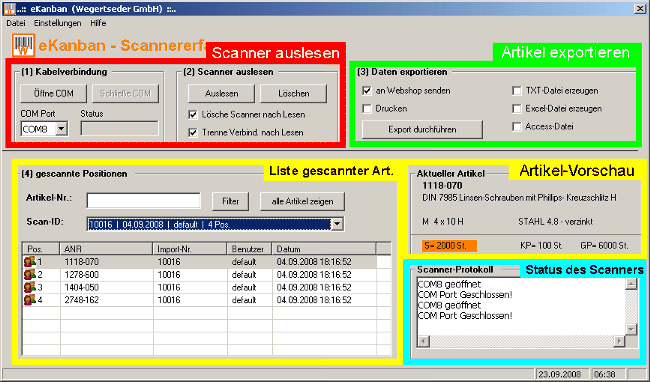Screen dimensions: 650x382
Task: Open the COM Port dropdown
Action: coord(61,129)
